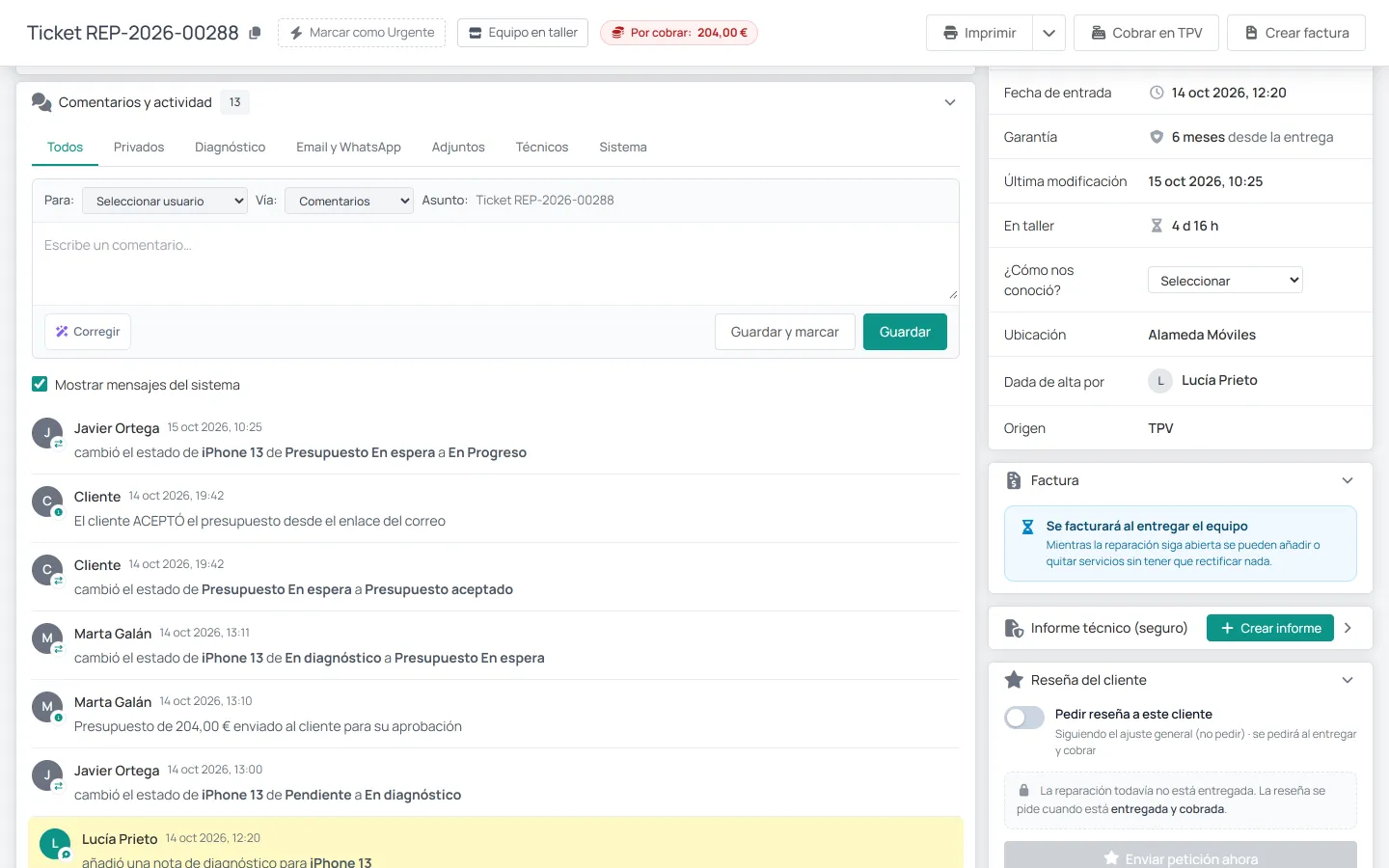Click the shield icon beside Garantía
The width and height of the screenshot is (1389, 868).
[1157, 137]
